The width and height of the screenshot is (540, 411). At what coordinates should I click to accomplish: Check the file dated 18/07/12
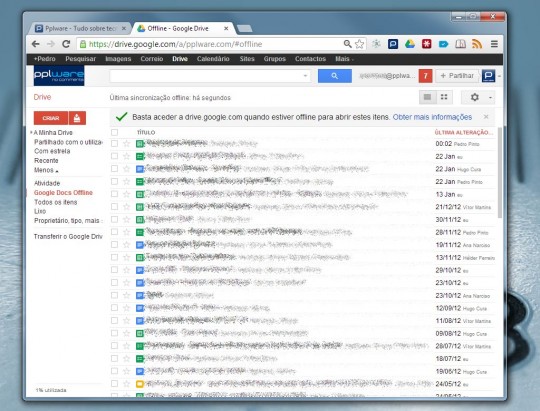[x=114, y=358]
